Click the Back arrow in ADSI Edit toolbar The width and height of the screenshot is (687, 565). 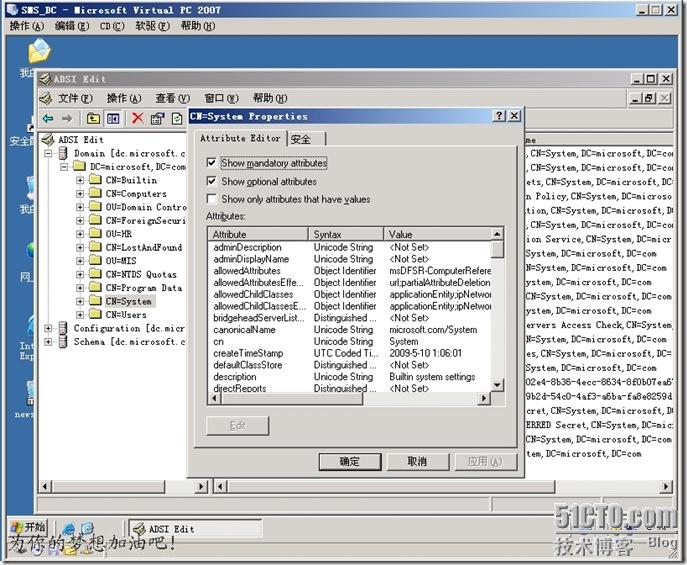tap(48, 118)
